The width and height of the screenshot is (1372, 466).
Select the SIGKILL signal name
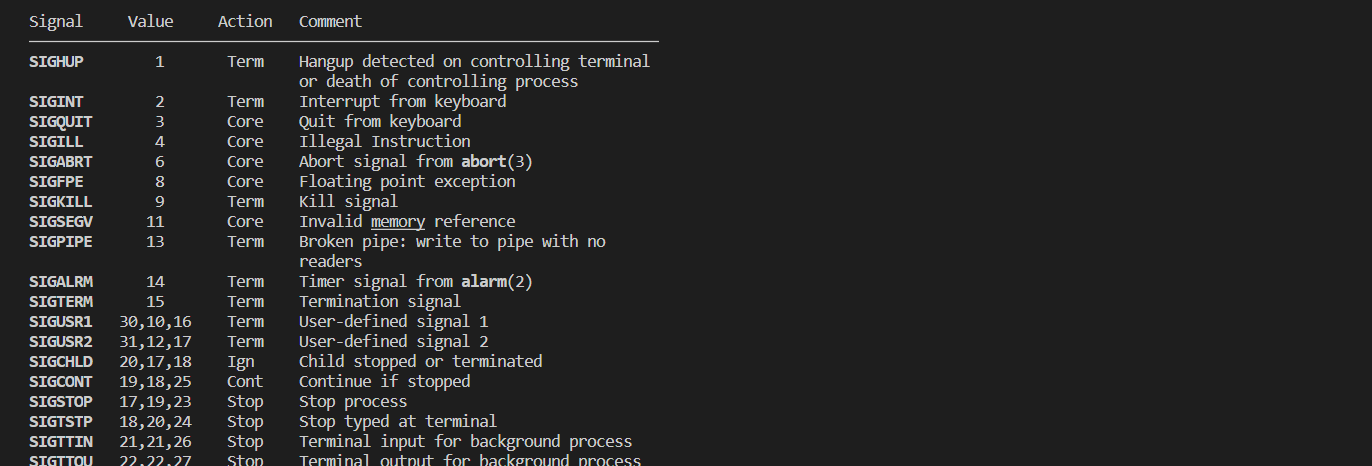(x=61, y=202)
